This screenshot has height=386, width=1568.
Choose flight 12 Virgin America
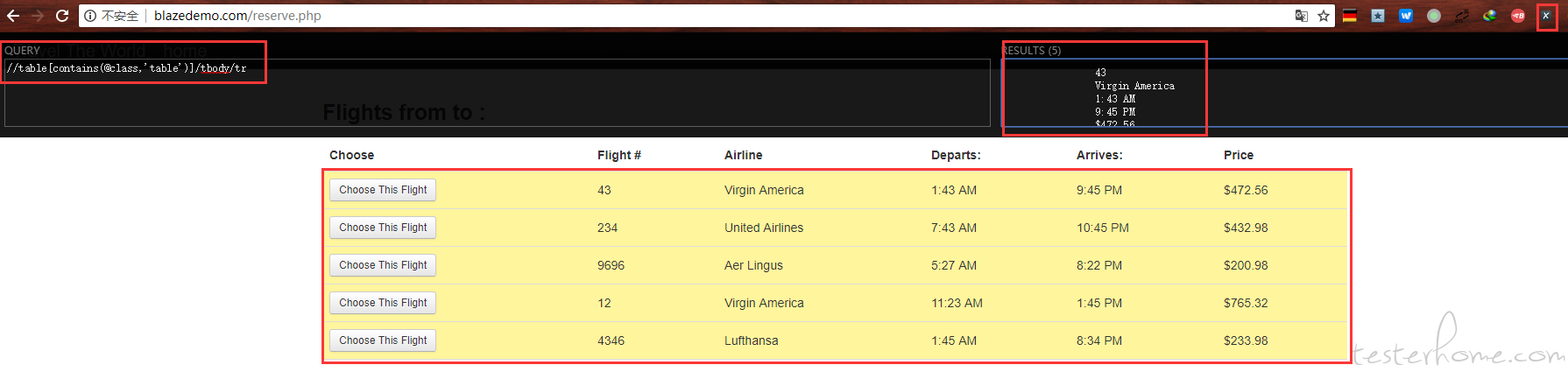point(383,303)
